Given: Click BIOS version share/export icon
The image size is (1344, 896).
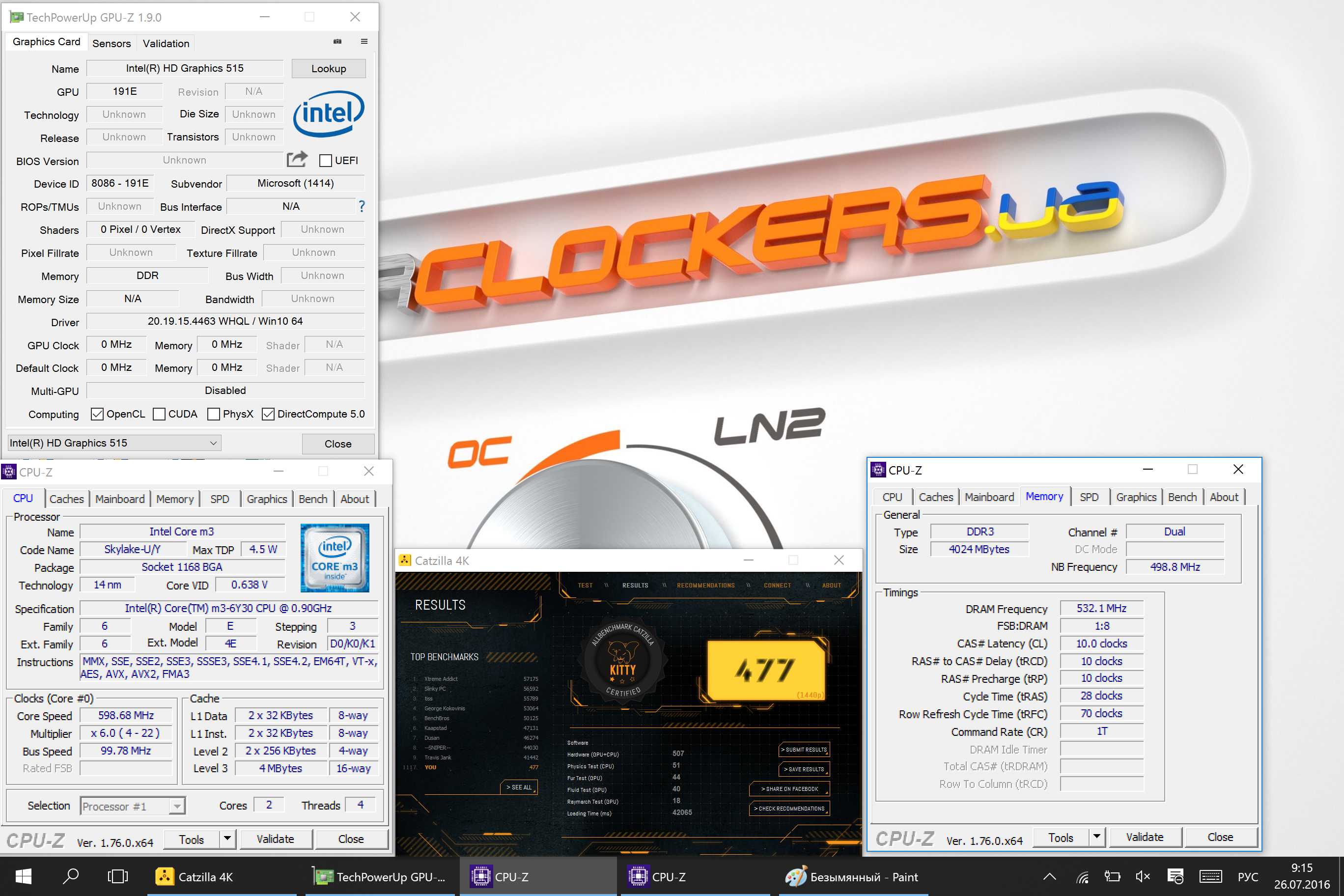Looking at the screenshot, I should tap(297, 160).
